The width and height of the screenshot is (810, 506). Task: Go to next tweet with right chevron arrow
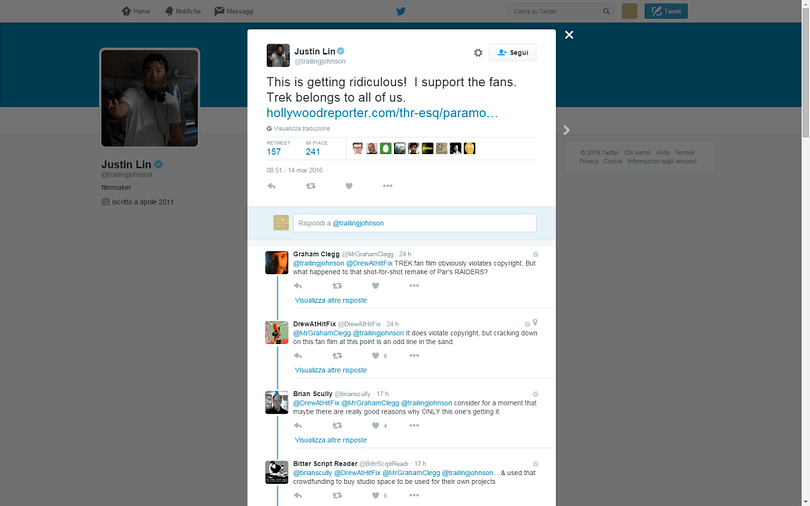pos(566,130)
